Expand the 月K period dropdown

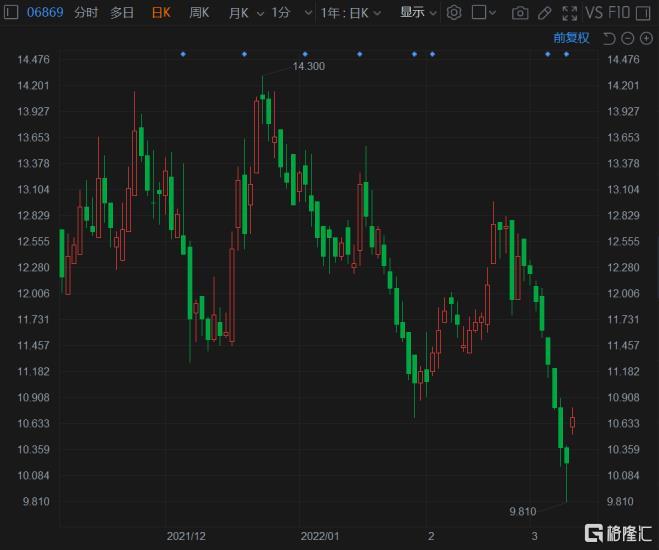click(245, 13)
